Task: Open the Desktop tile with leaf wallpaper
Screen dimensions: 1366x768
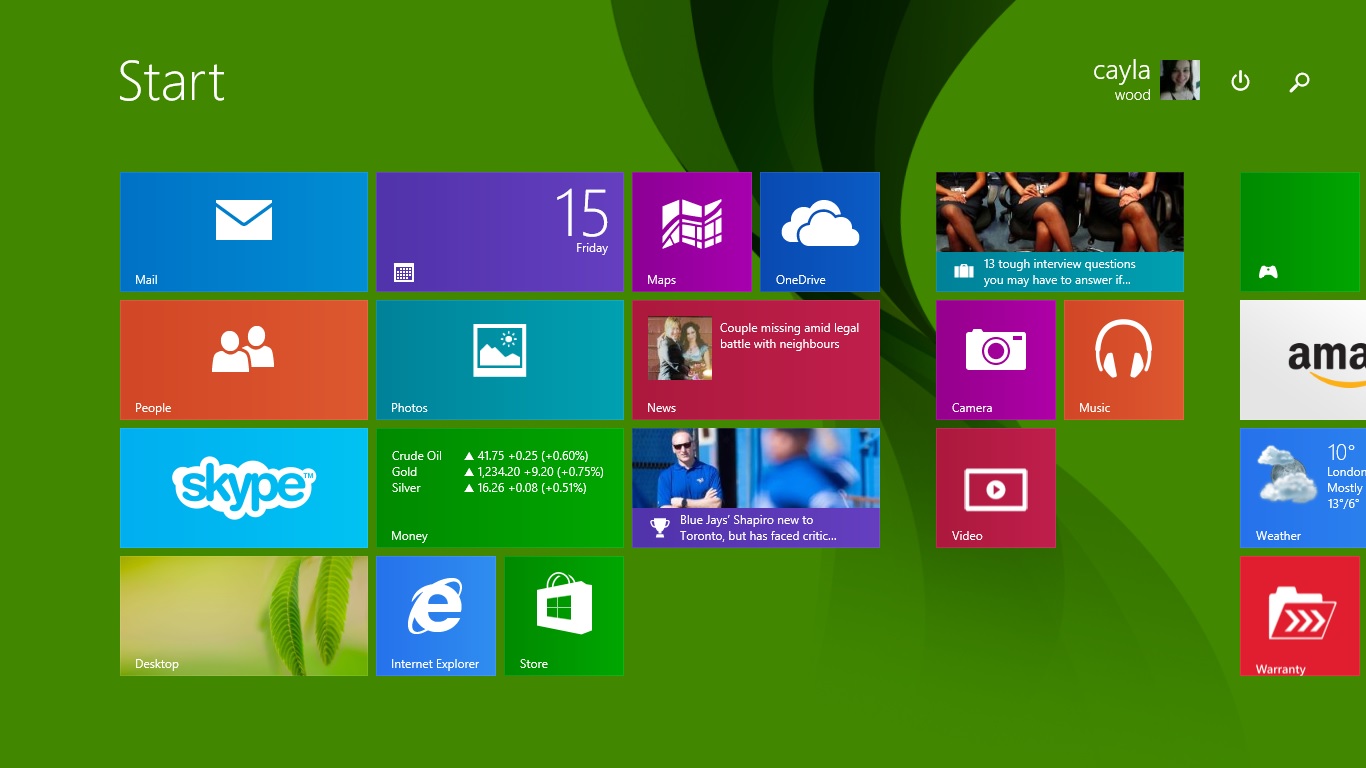Action: (244, 616)
